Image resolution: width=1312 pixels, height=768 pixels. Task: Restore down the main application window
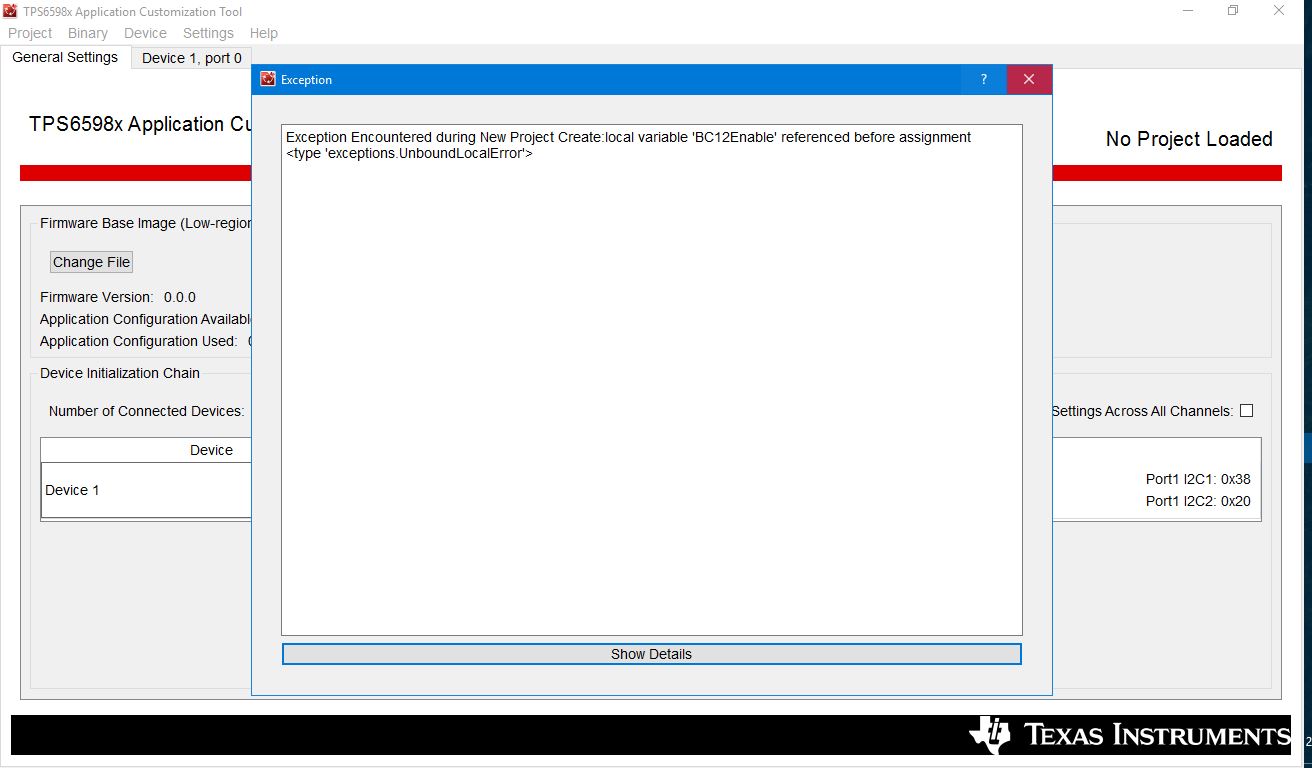tap(1233, 11)
